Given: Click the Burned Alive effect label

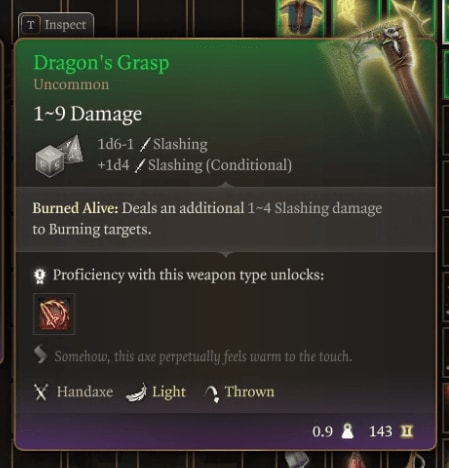Looking at the screenshot, I should (75, 208).
